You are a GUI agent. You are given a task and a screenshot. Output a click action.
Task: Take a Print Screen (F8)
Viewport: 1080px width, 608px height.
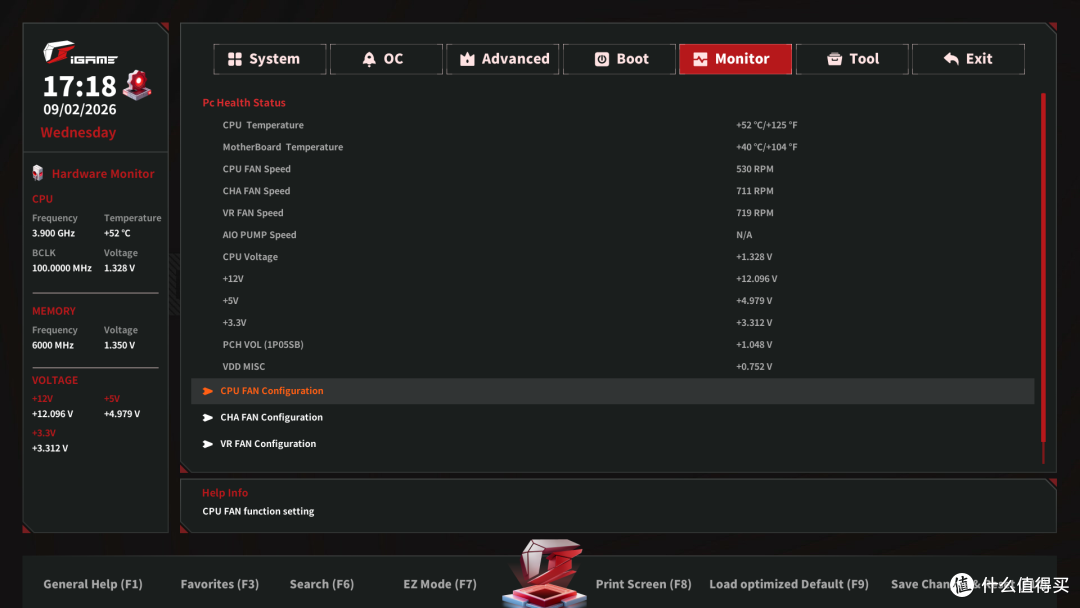[643, 584]
